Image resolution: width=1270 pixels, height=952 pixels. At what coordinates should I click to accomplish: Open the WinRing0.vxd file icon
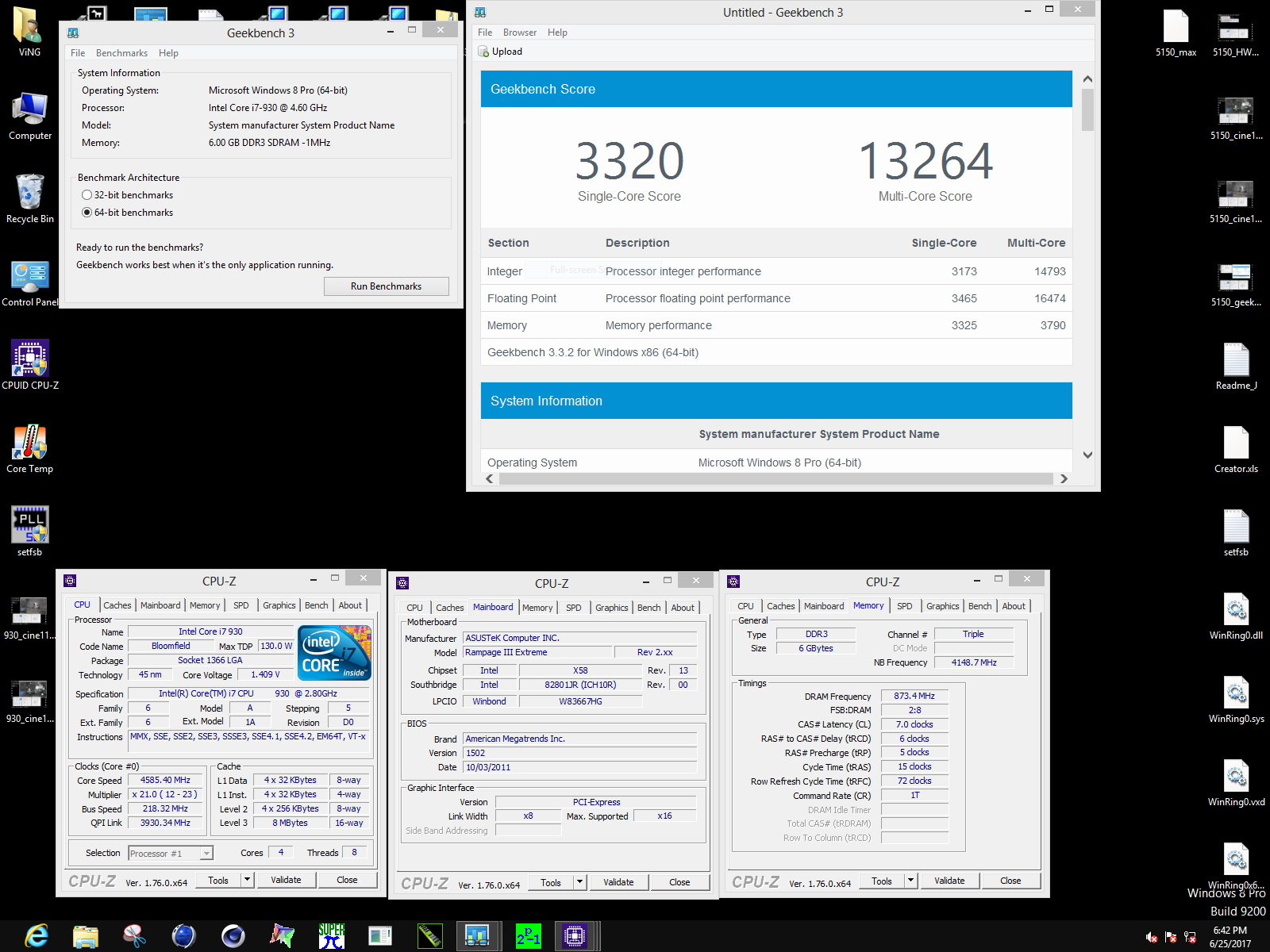(x=1236, y=775)
